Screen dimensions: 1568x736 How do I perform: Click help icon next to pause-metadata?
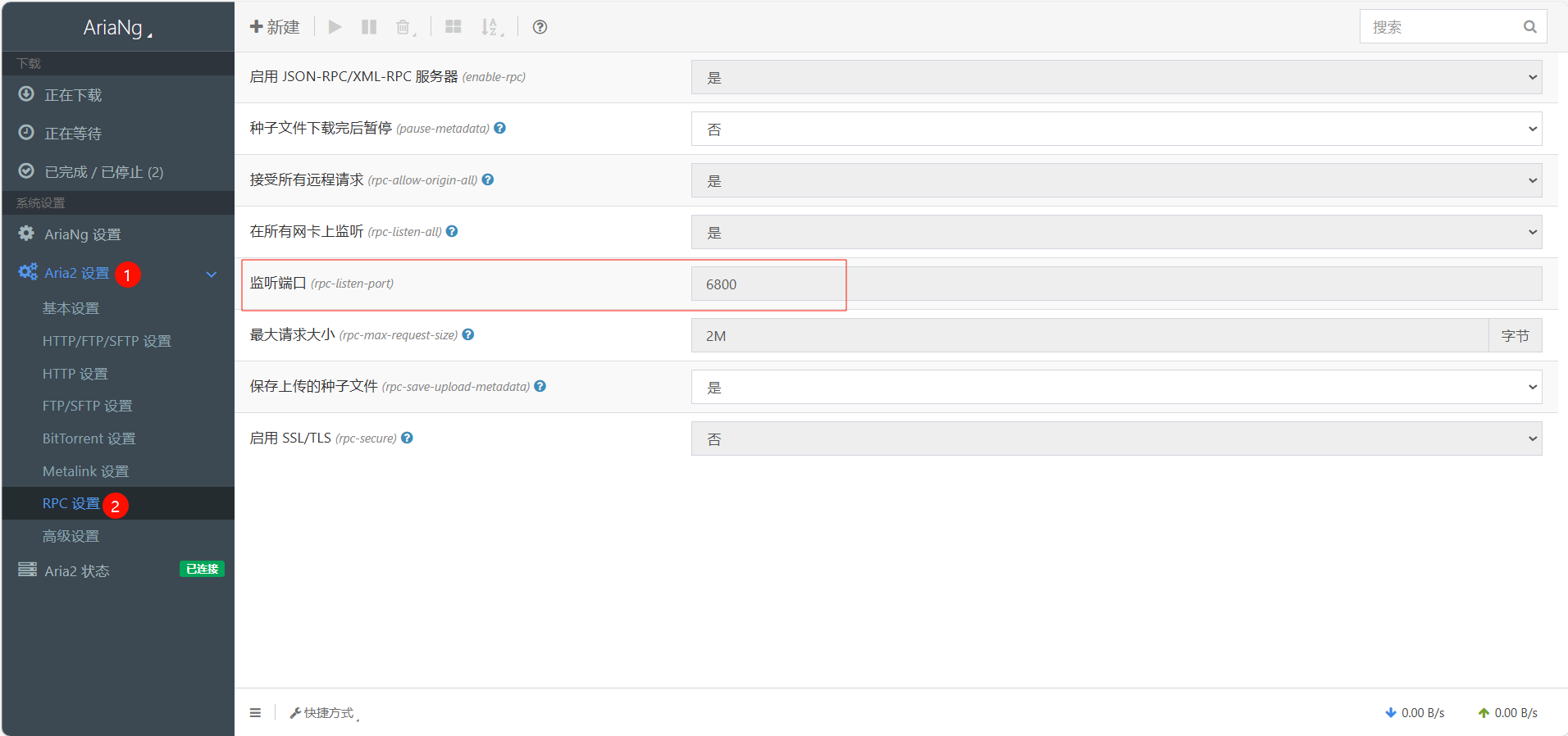(x=500, y=128)
